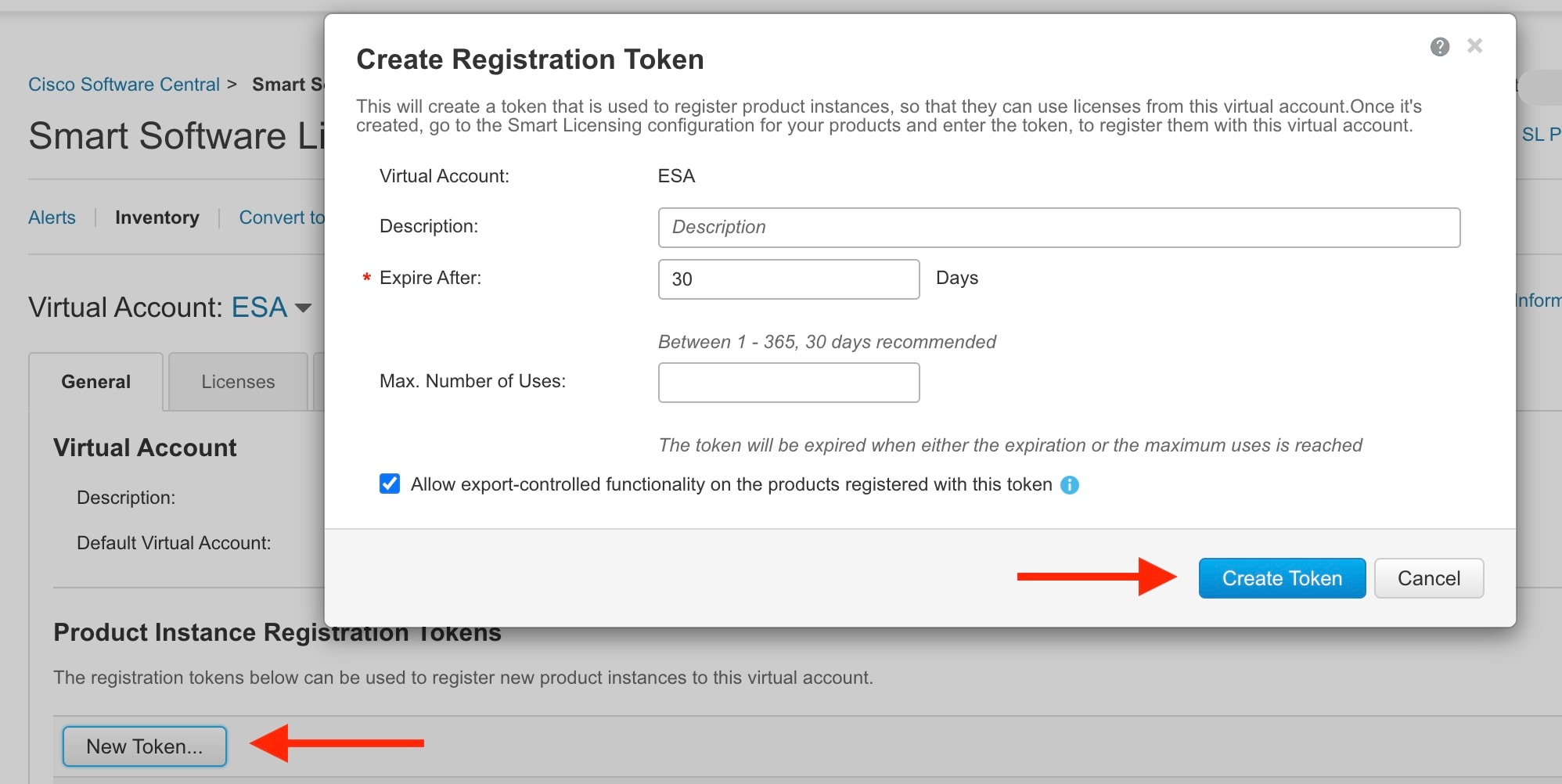Click the New Token... button
1562x784 pixels.
144,746
